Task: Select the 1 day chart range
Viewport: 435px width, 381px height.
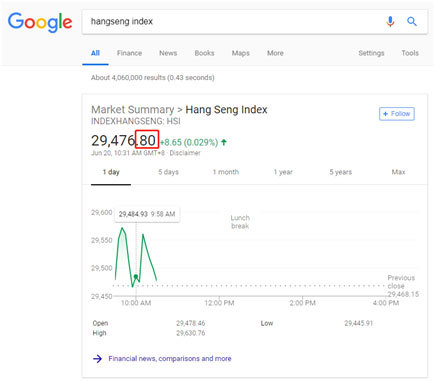Action: tap(111, 172)
